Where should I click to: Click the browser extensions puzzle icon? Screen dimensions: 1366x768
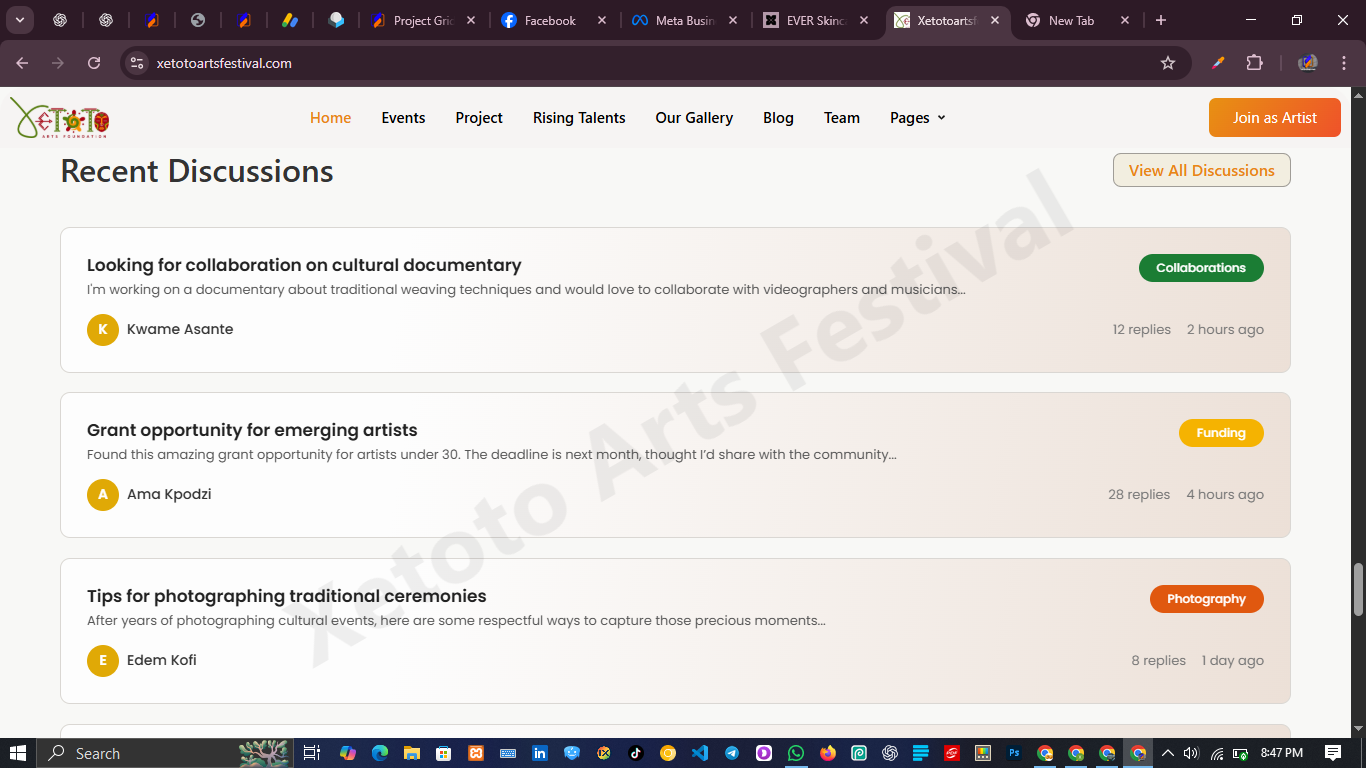tap(1254, 62)
